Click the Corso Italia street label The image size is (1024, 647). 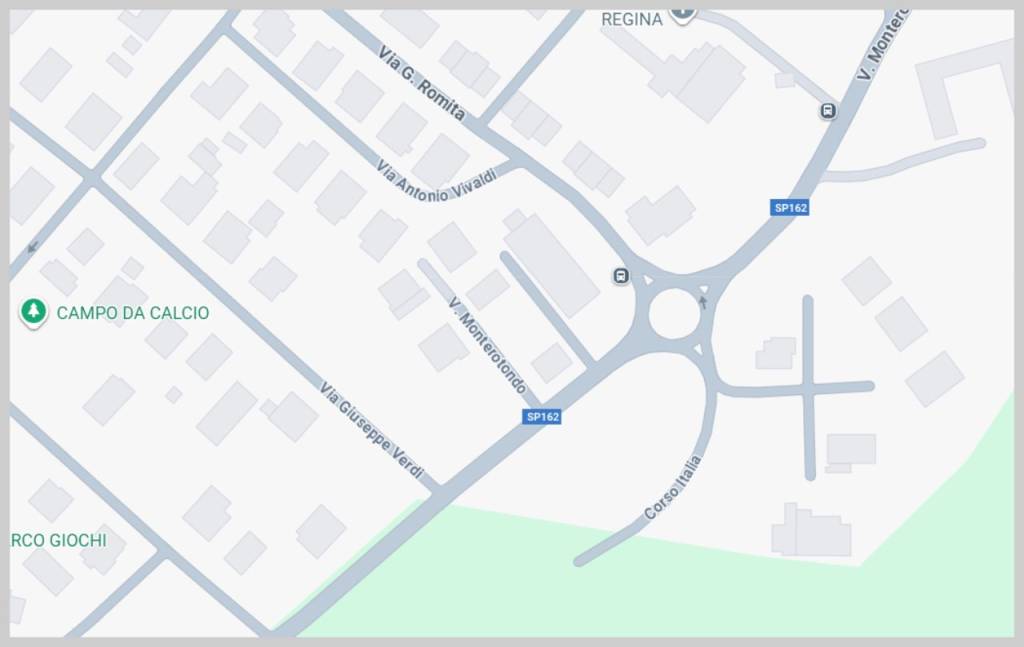(x=673, y=488)
